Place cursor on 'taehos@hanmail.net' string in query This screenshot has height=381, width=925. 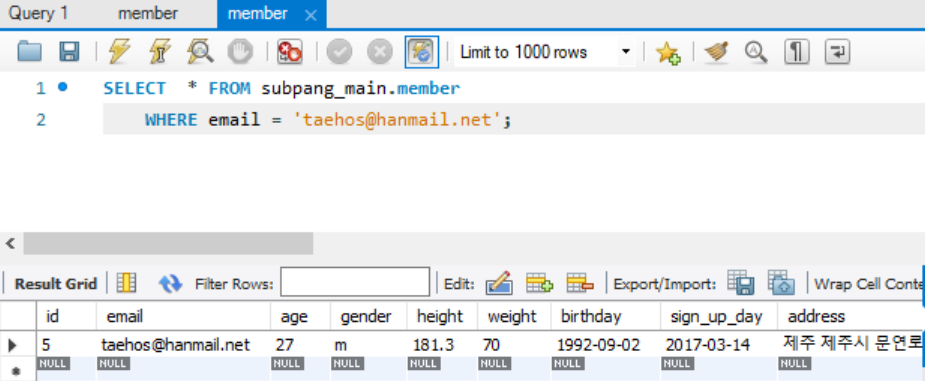[398, 120]
